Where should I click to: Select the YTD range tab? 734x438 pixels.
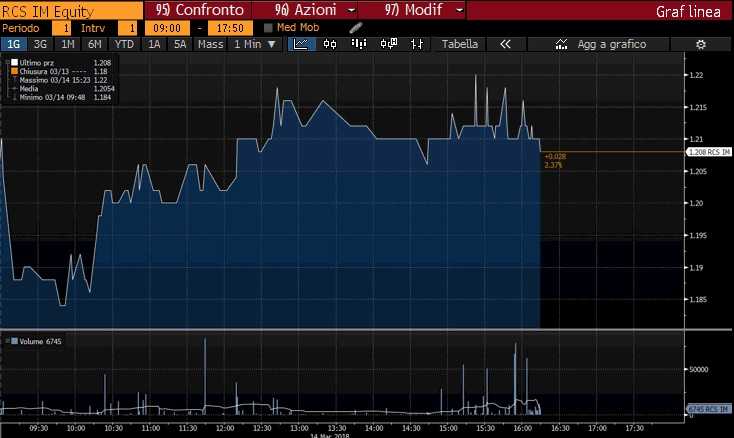tap(124, 45)
